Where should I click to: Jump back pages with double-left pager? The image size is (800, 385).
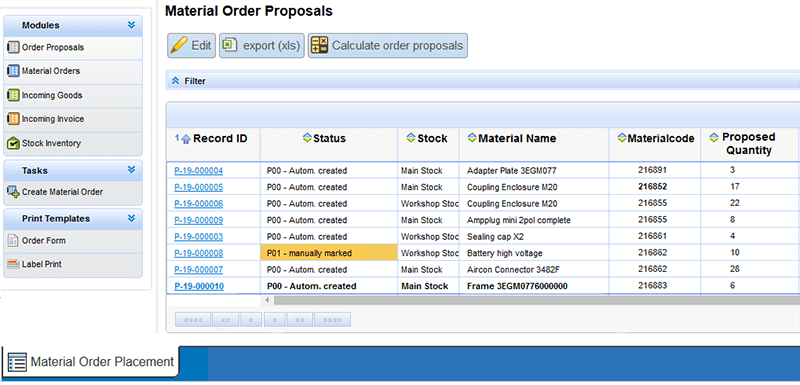coord(225,320)
